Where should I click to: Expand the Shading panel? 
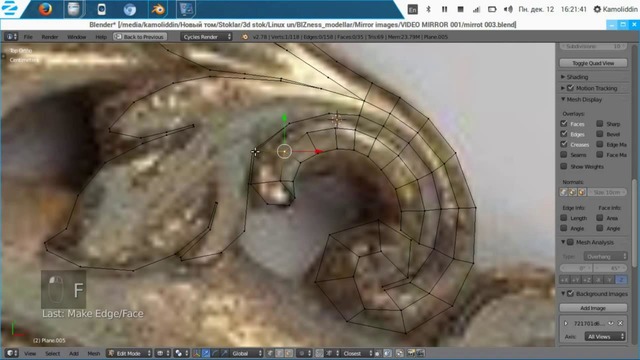(563, 77)
